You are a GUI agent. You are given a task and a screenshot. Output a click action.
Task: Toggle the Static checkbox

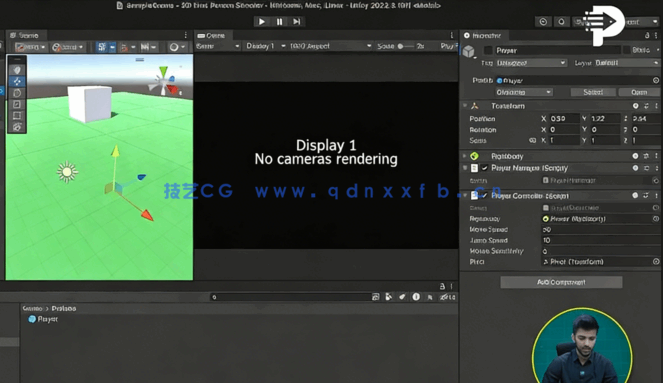(627, 50)
